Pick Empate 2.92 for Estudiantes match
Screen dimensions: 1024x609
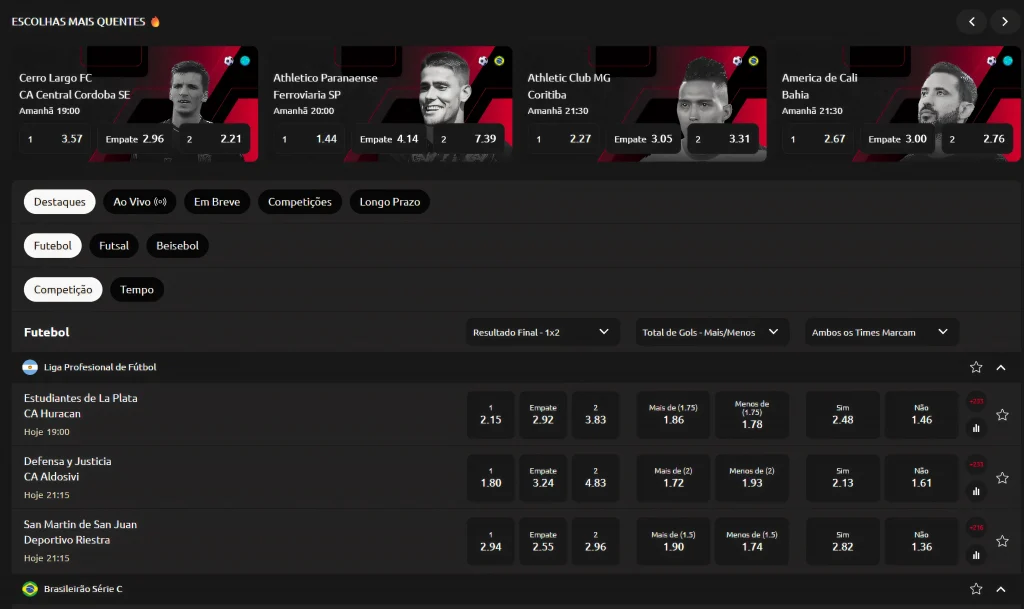tap(543, 415)
